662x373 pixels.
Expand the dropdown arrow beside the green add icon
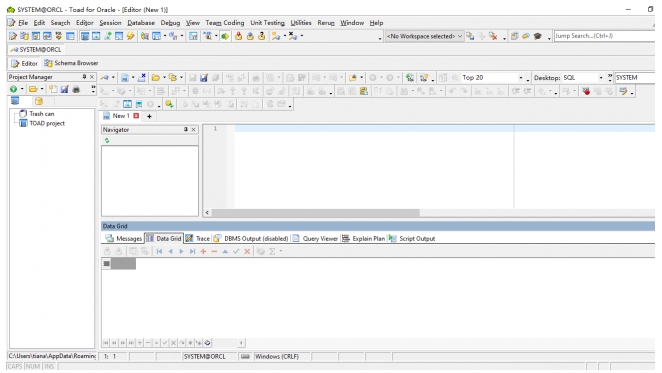point(22,89)
